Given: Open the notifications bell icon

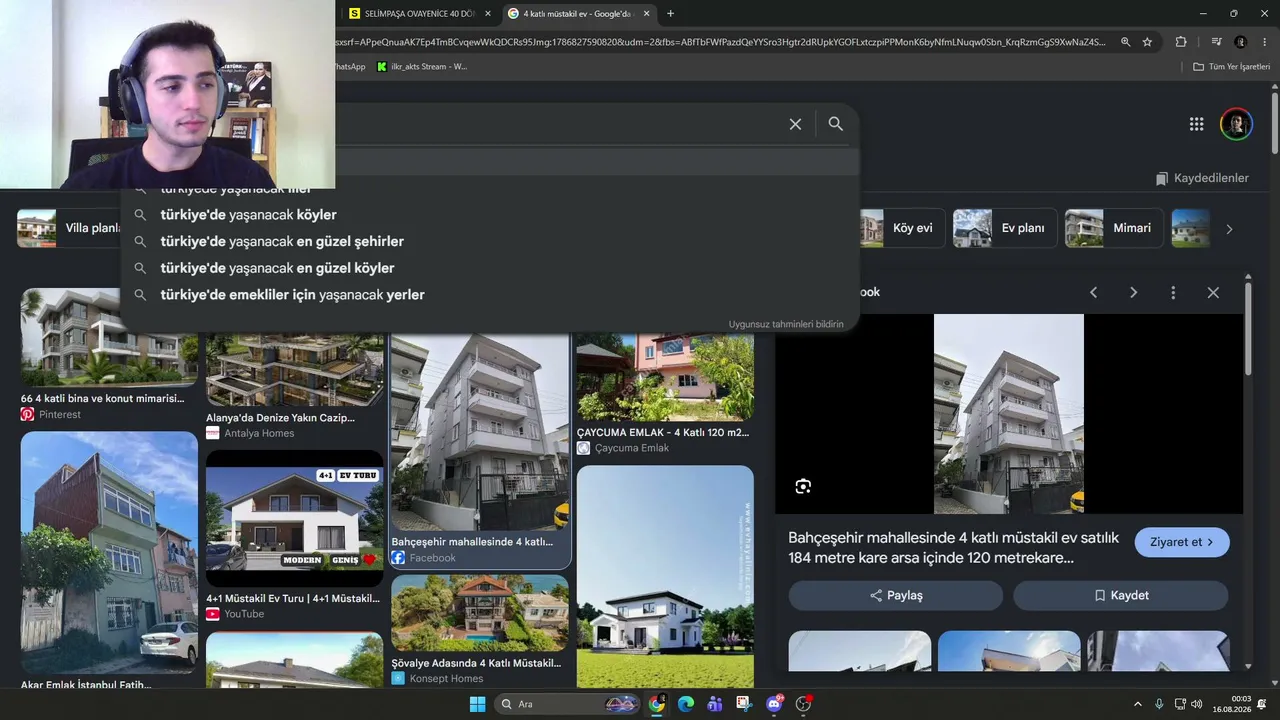Looking at the screenshot, I should 1261,704.
